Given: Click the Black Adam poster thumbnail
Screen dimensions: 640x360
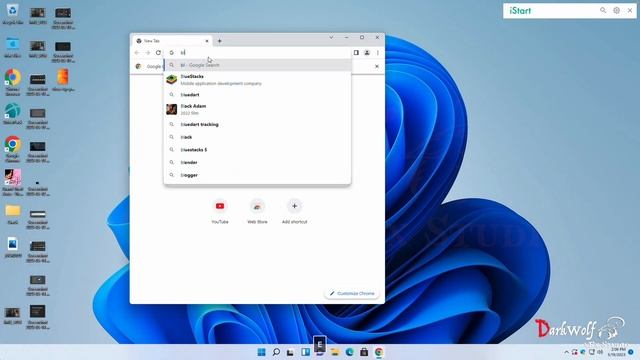Looking at the screenshot, I should pyautogui.click(x=171, y=109).
